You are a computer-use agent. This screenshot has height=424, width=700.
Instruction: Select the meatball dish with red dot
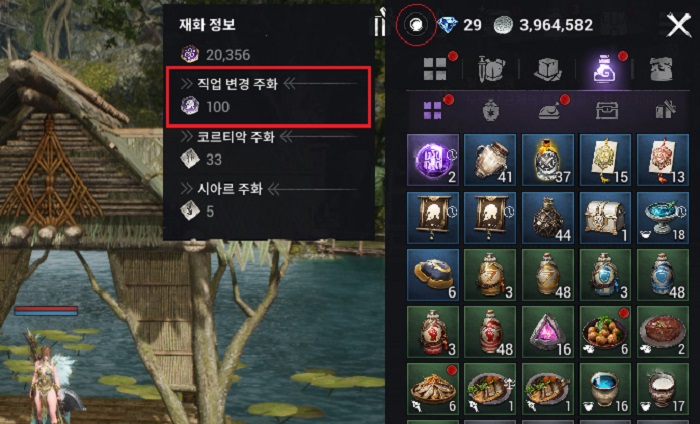tap(605, 332)
